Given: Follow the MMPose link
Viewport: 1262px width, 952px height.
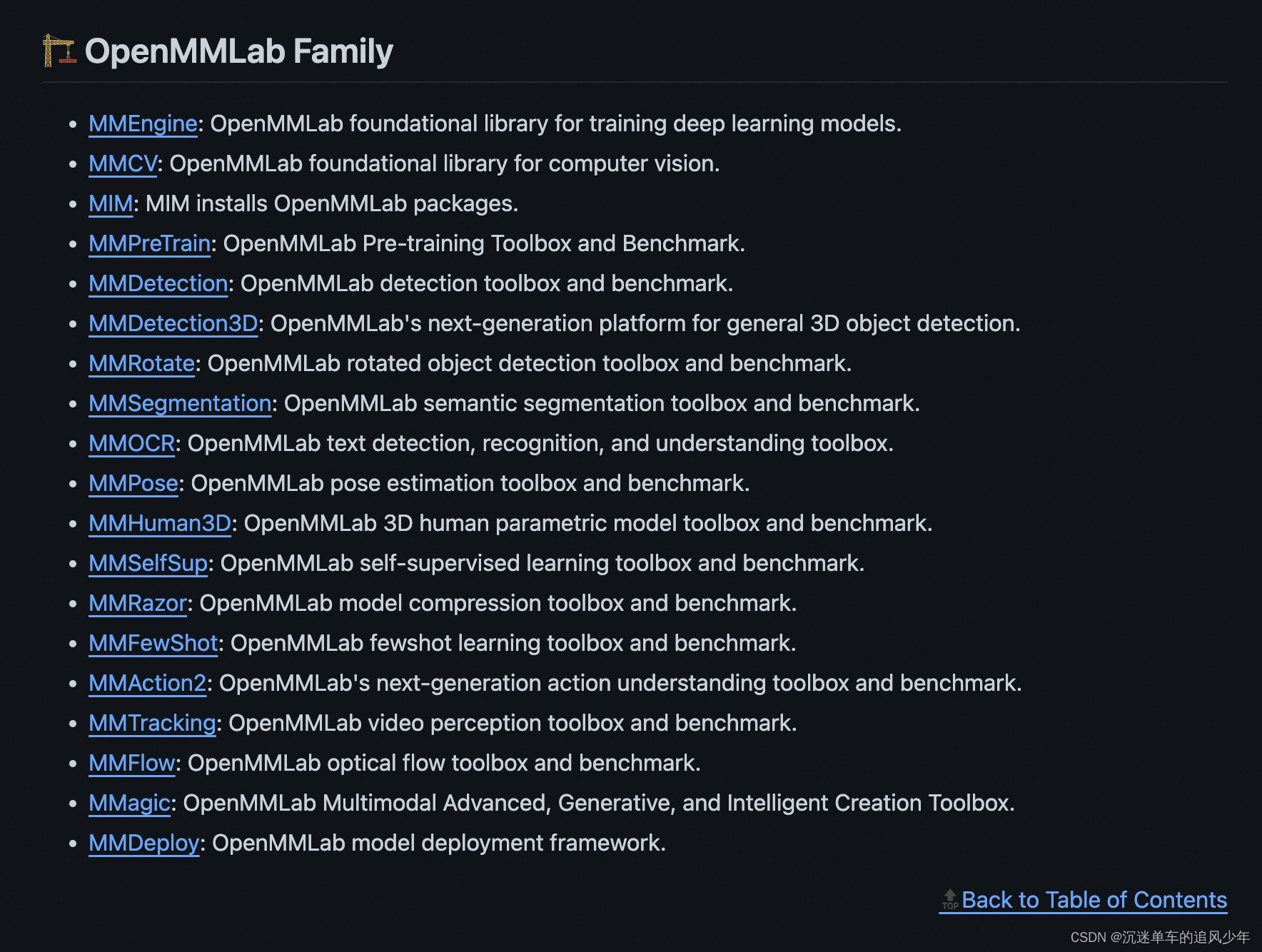Looking at the screenshot, I should click(133, 483).
